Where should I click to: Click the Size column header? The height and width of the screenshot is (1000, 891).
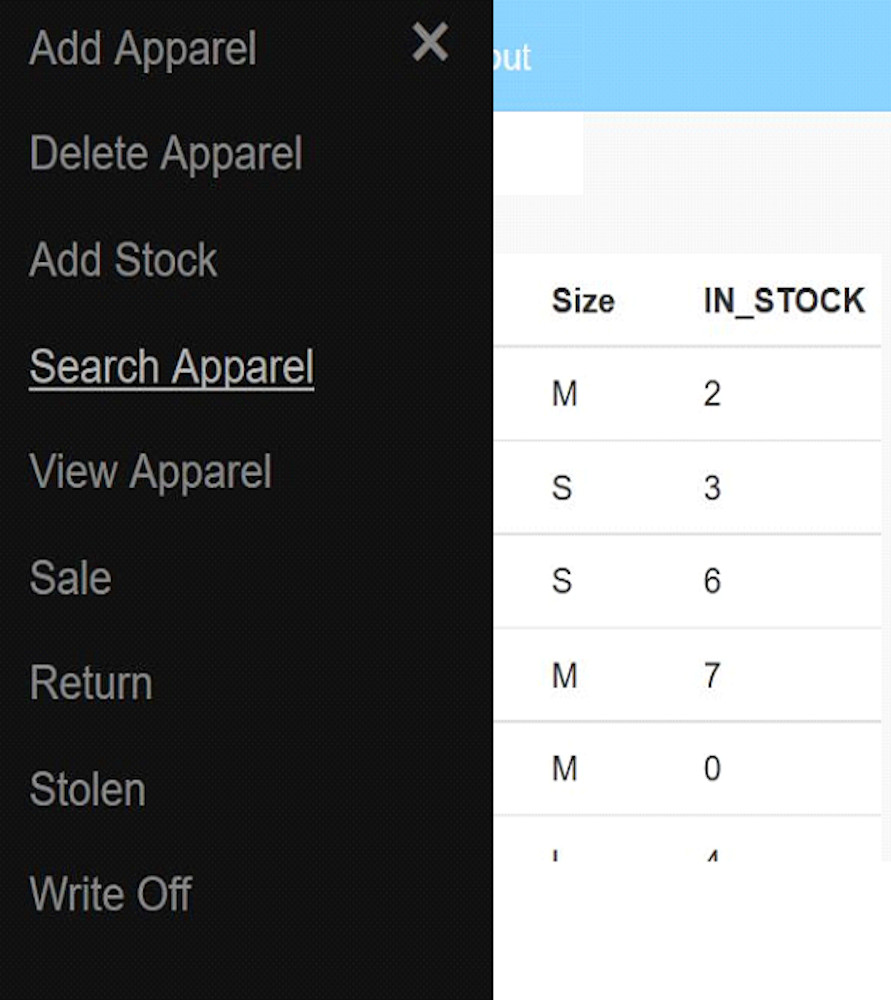click(x=583, y=300)
